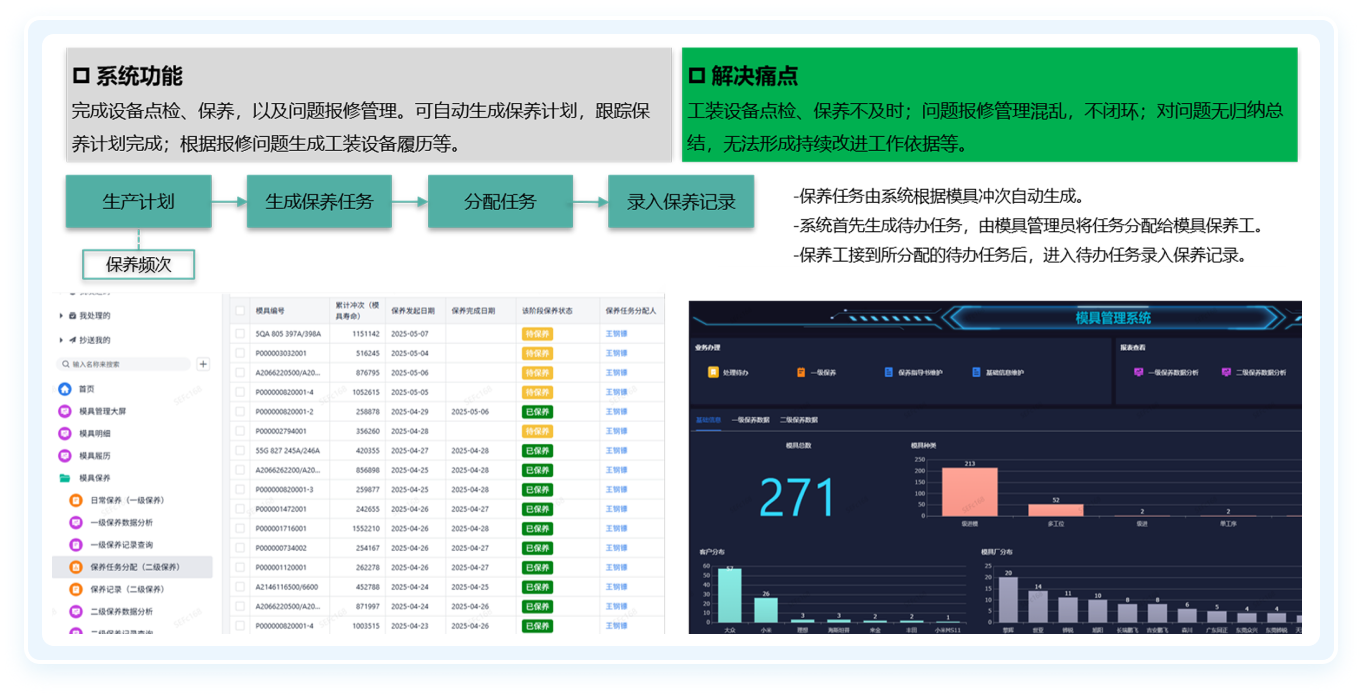Viewport: 1362px width, 696px height.
Task: Switch to the 一级保养数据 tab
Action: pyautogui.click(x=750, y=420)
